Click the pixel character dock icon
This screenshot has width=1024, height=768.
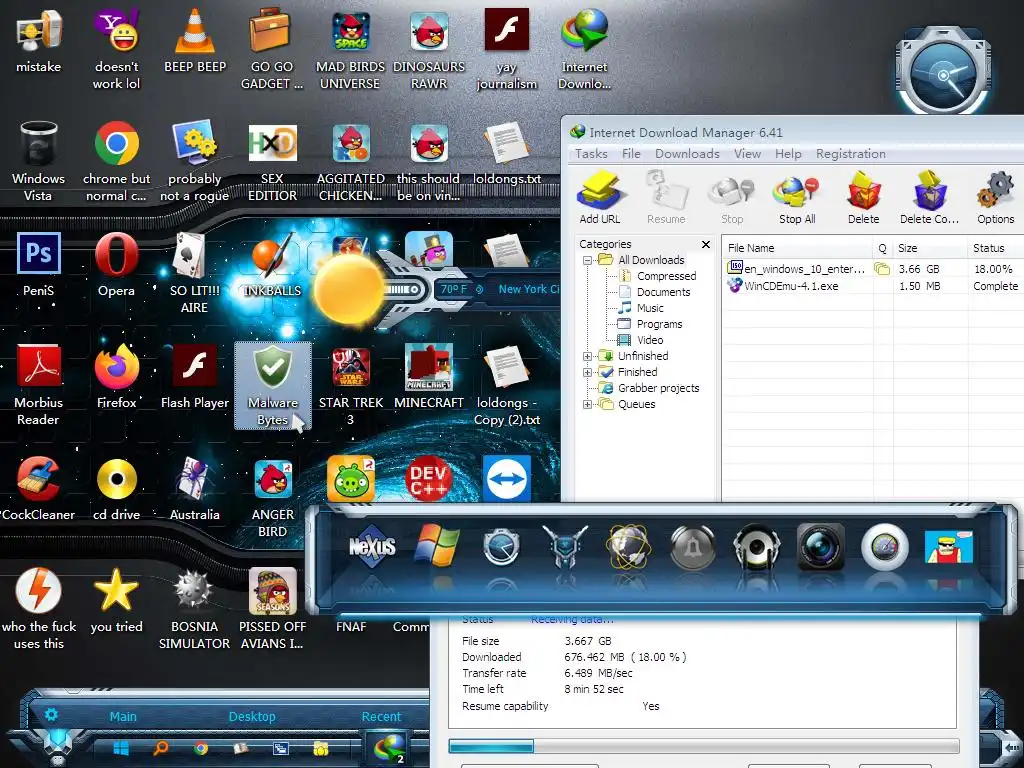pos(949,547)
